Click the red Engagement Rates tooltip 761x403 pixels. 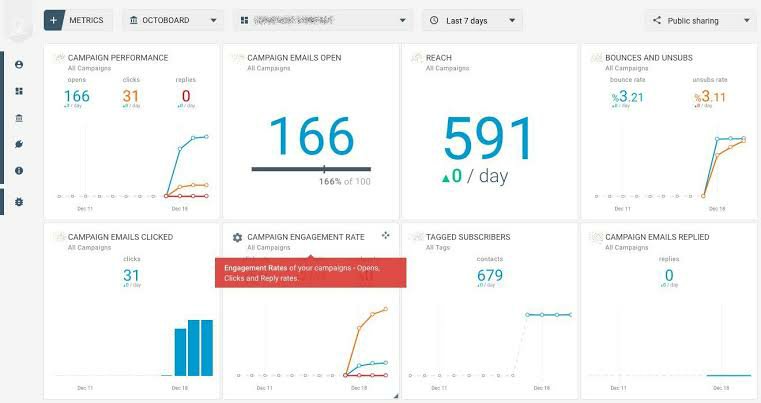click(x=310, y=273)
